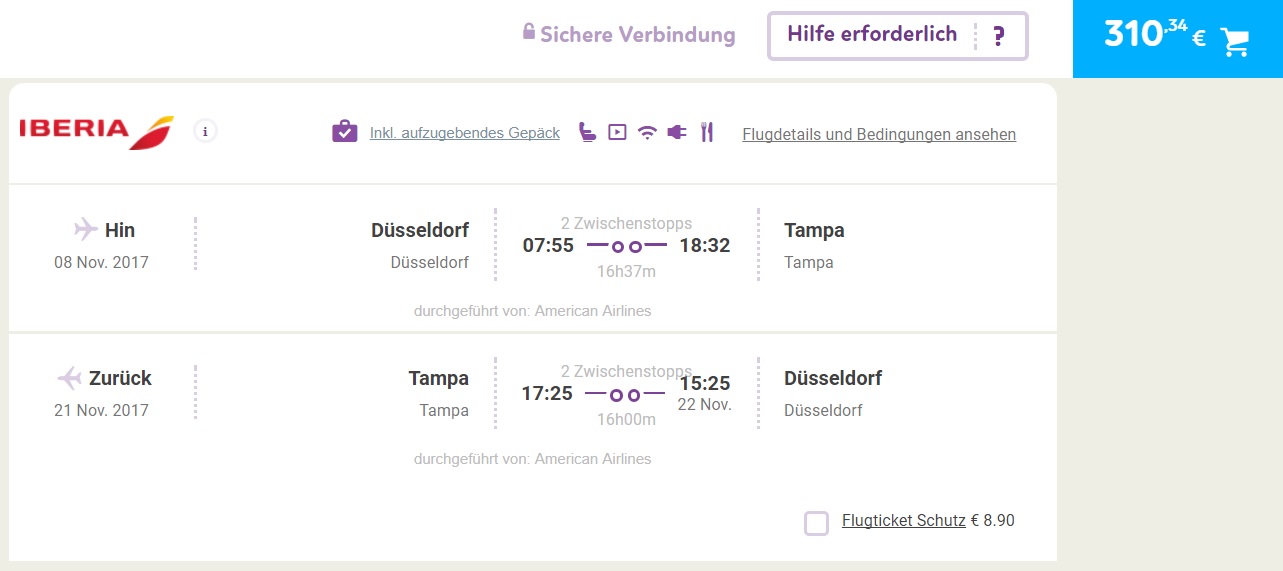Open Flugdetails und Bedingungen ansehen
Image resolution: width=1283 pixels, height=571 pixels.
point(879,134)
